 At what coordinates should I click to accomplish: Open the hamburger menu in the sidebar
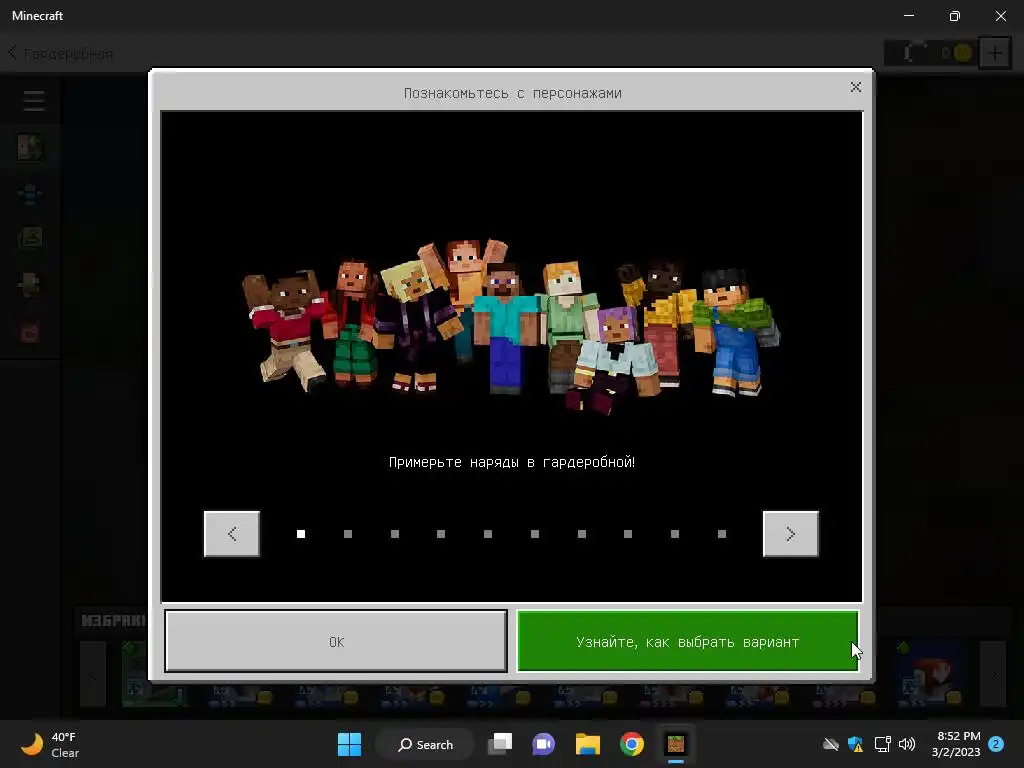point(34,101)
